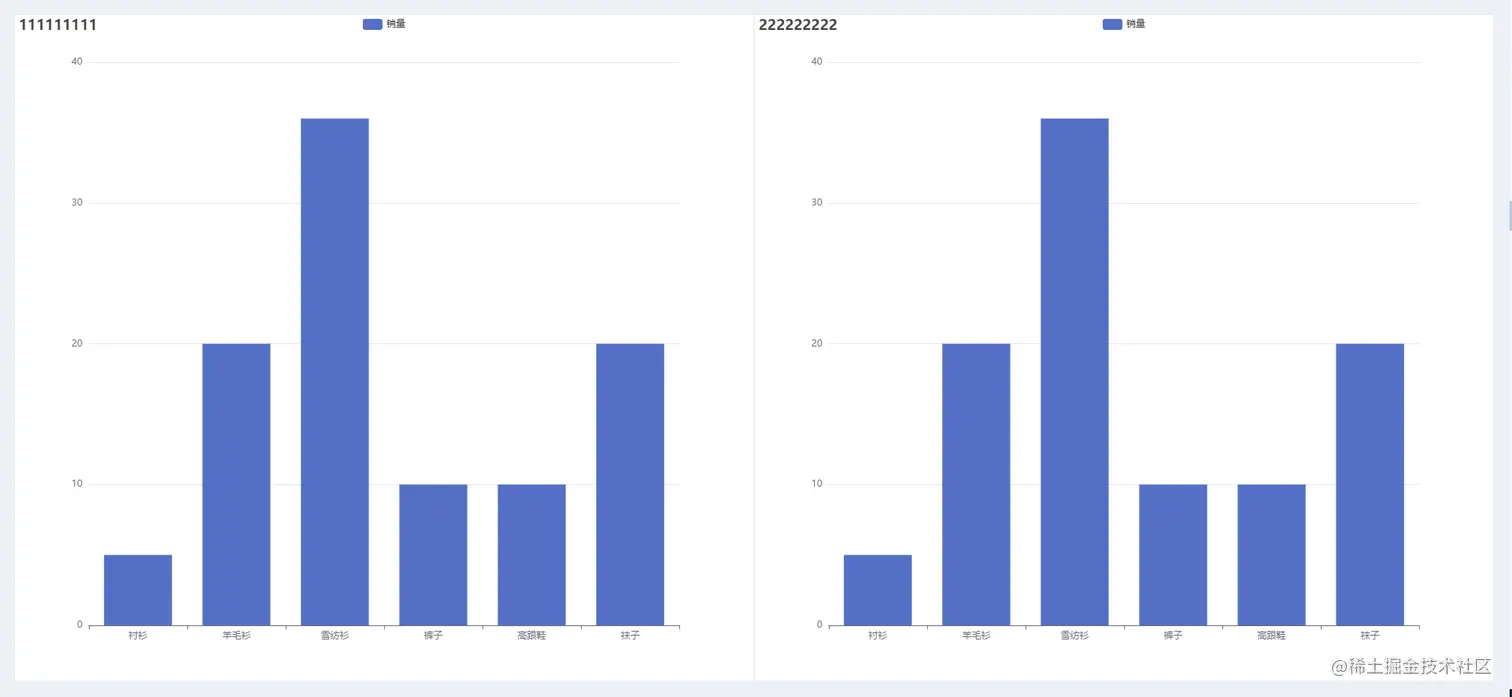The image size is (1512, 697).
Task: Click the 羊毛衫 bar in chart 222222222
Action: [x=976, y=484]
